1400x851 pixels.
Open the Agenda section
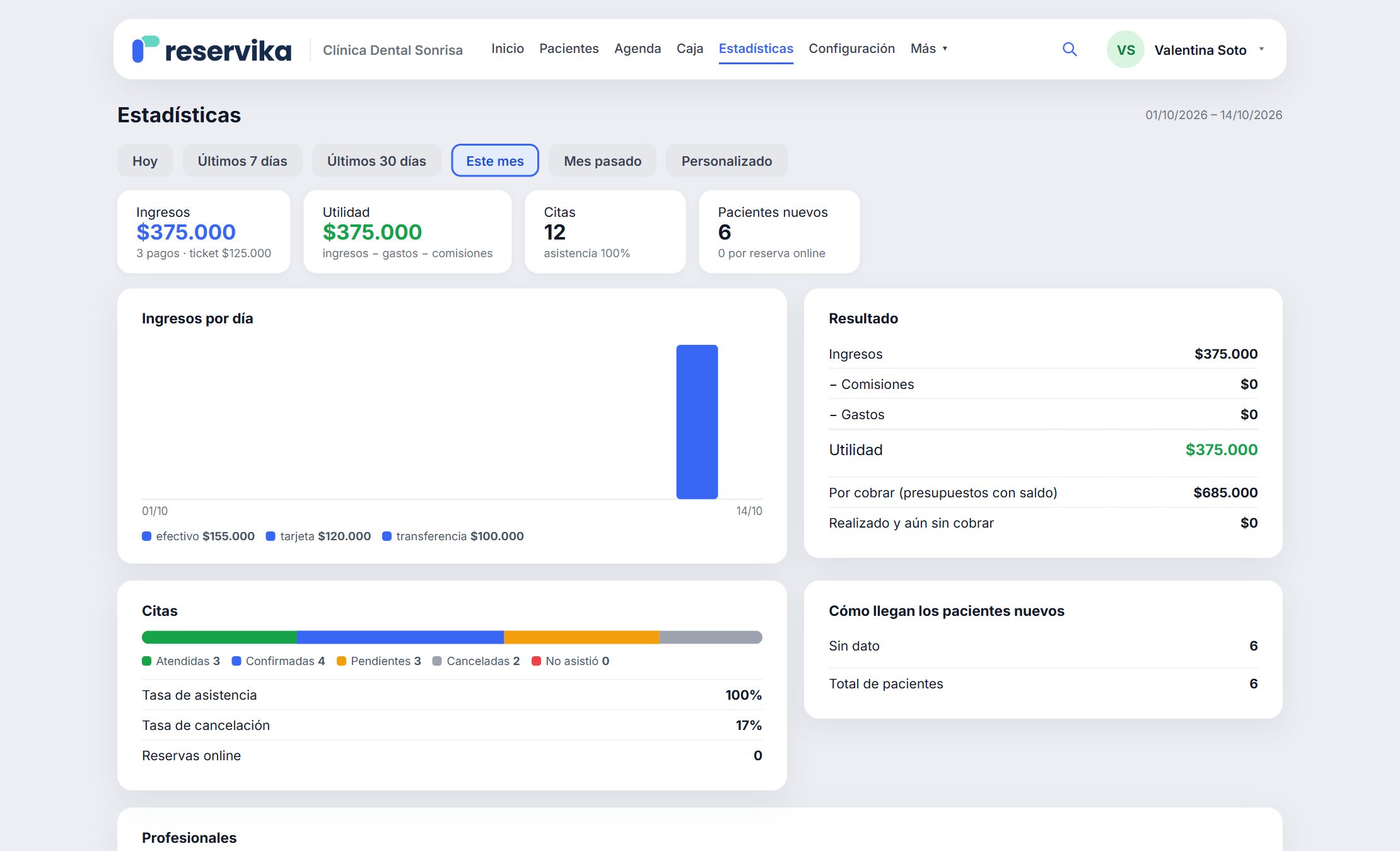pos(638,49)
